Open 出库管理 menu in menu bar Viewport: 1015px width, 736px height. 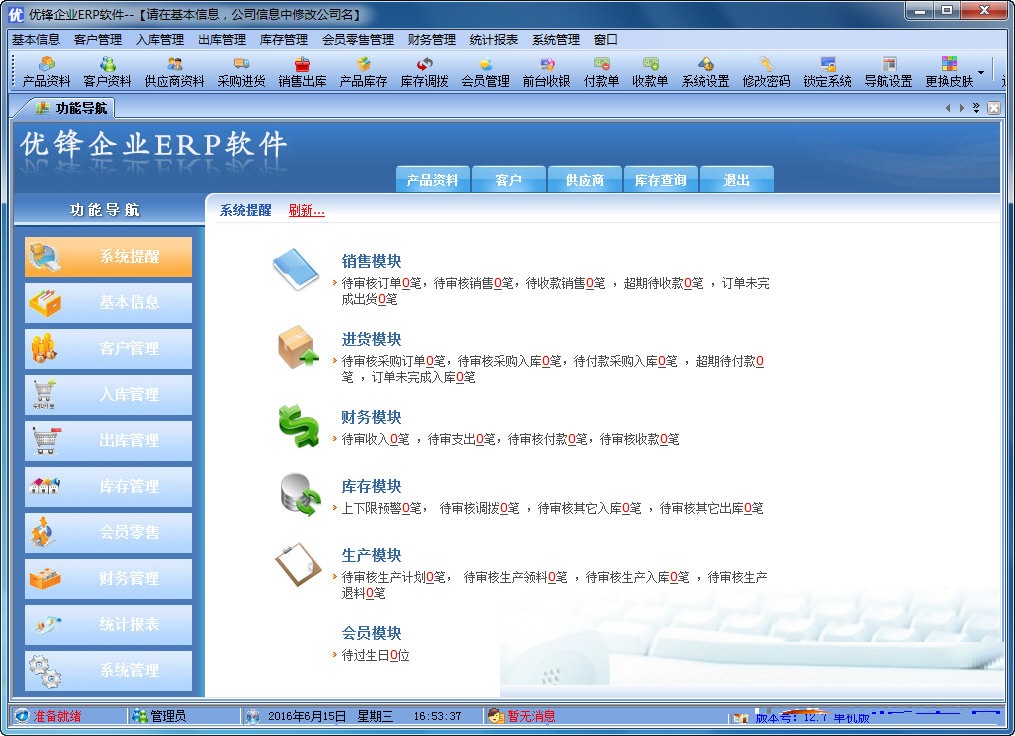[222, 39]
